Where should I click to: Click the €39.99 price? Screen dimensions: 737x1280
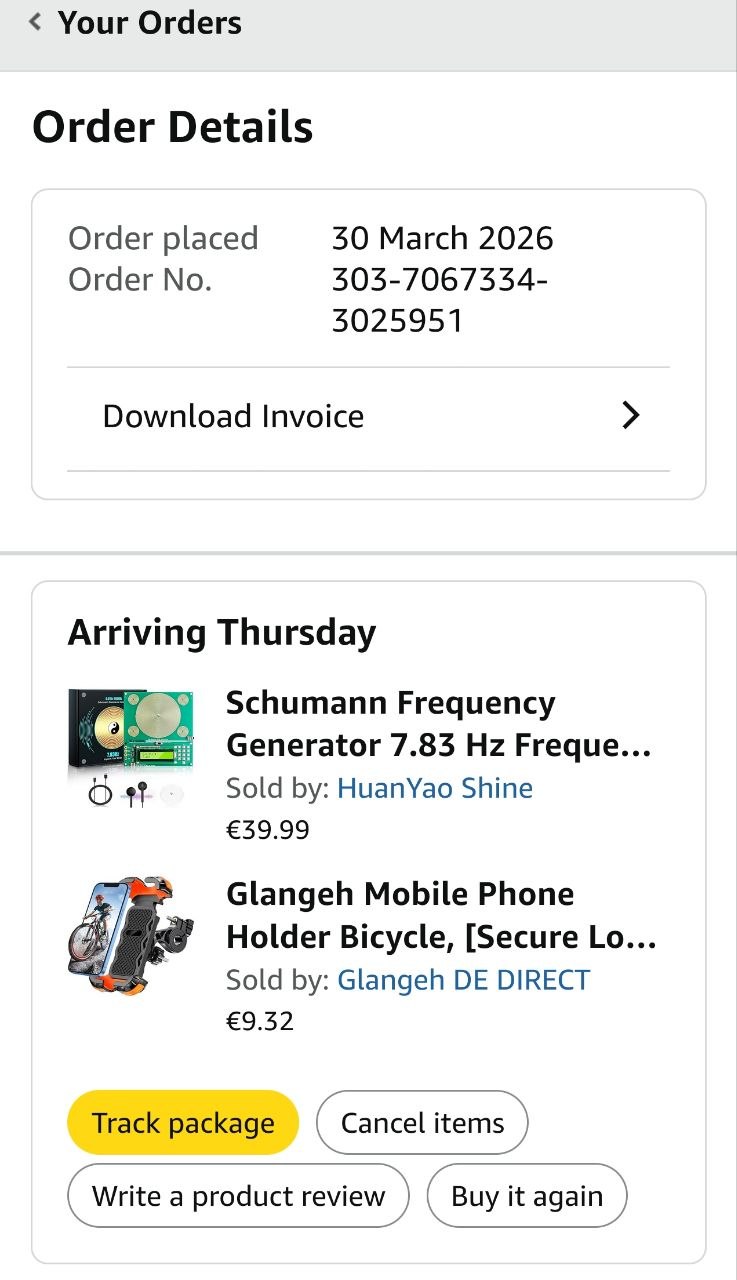268,830
